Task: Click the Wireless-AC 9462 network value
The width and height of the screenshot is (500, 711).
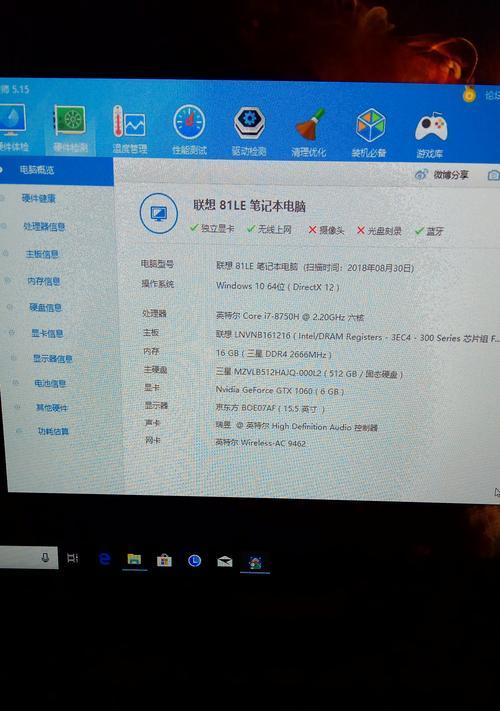Action: 261,443
